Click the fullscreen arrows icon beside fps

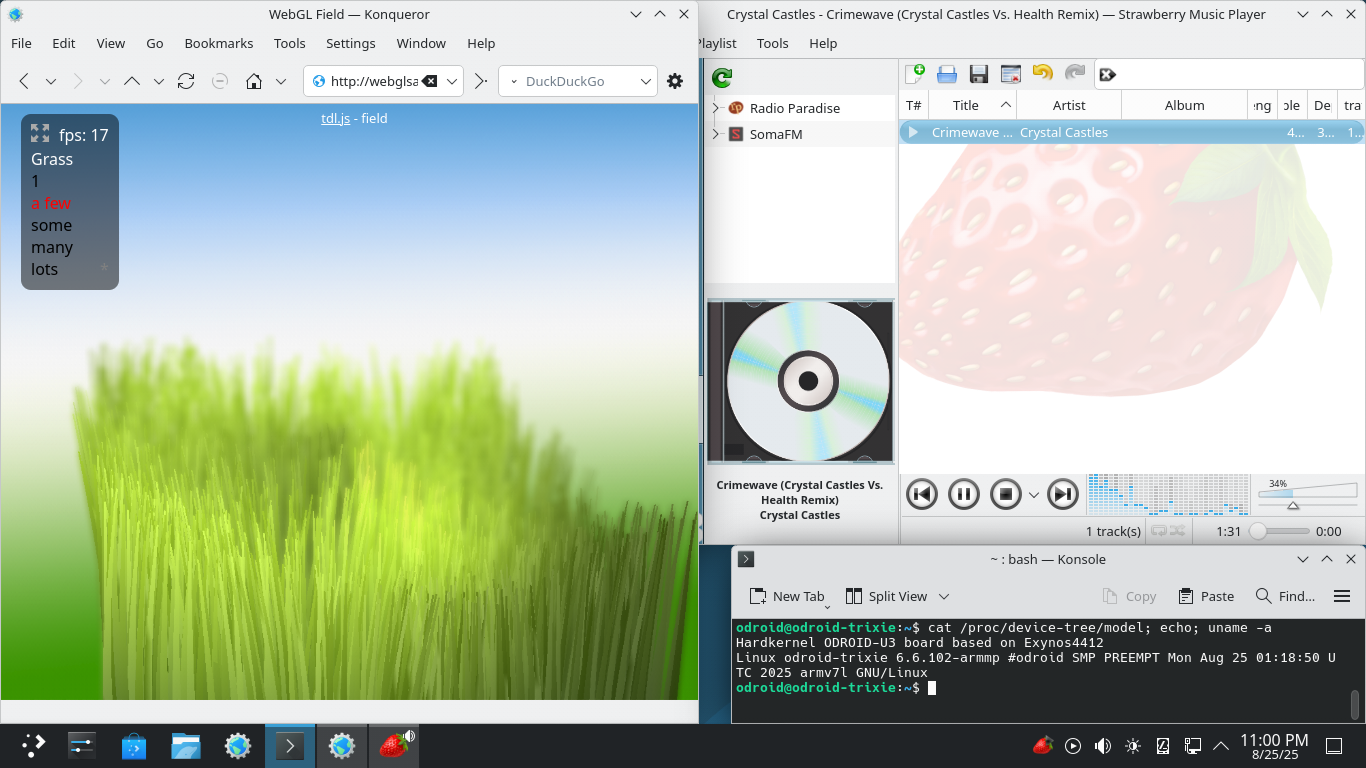tap(40, 133)
